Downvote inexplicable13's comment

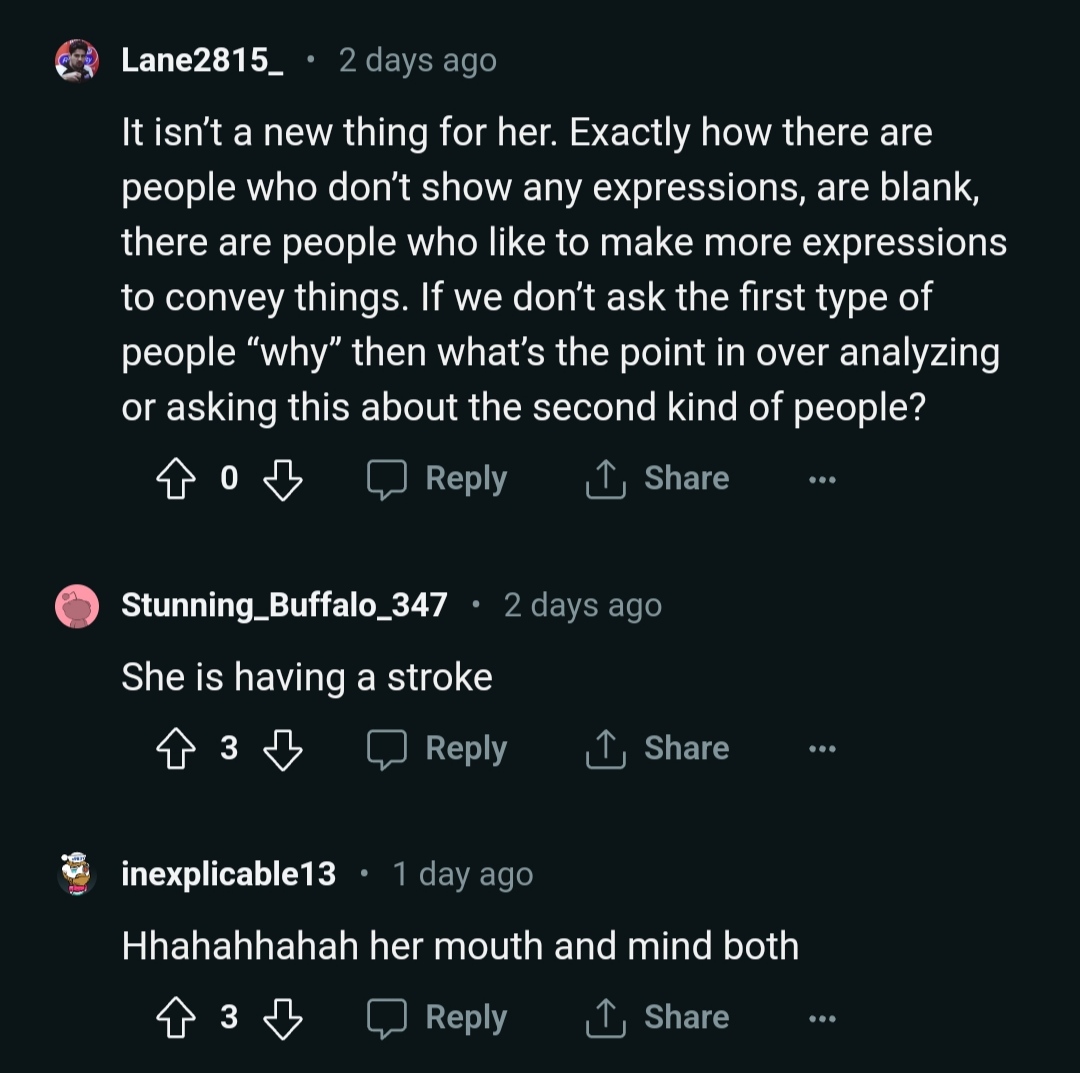coord(282,1017)
